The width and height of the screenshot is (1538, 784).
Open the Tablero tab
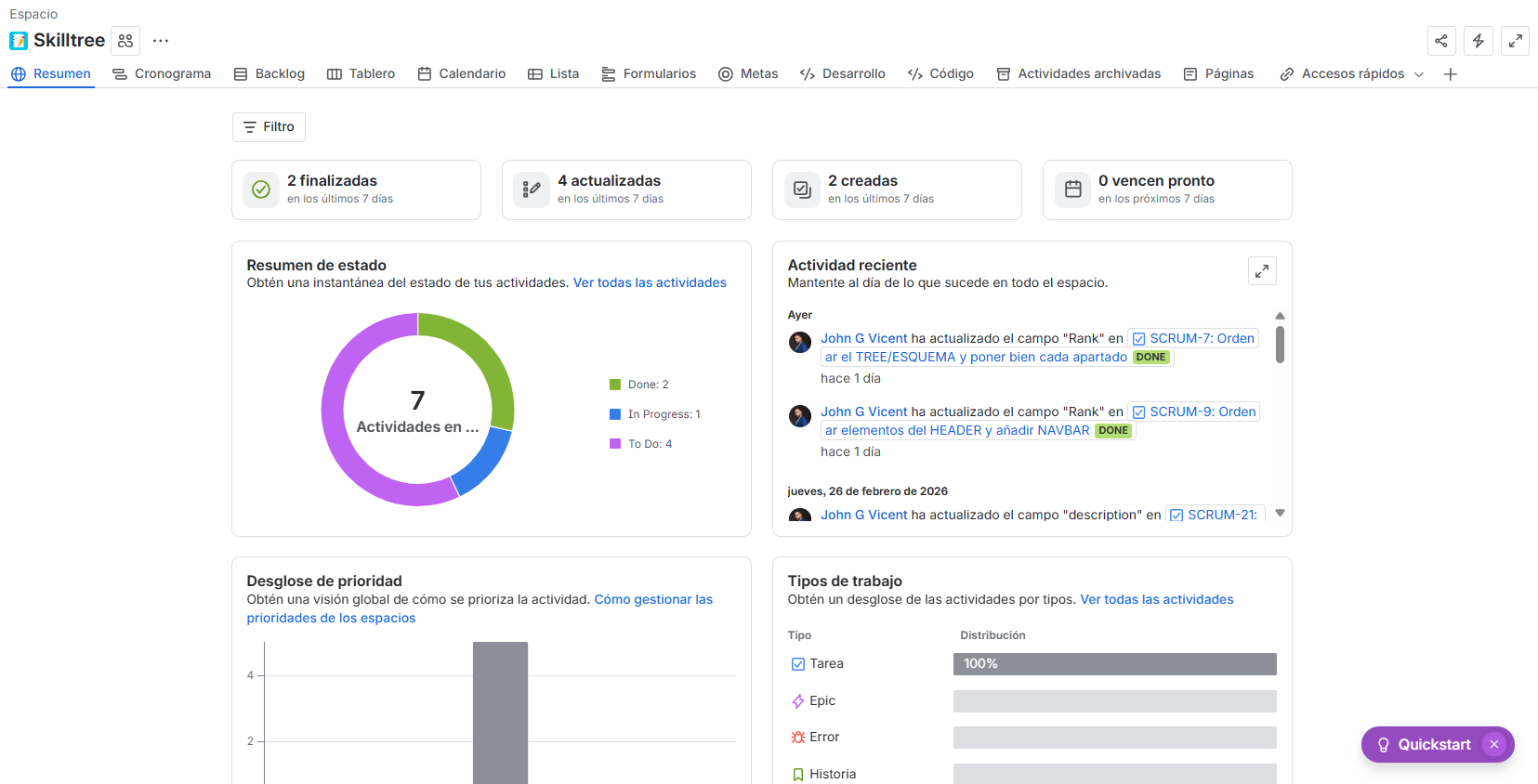coord(361,74)
